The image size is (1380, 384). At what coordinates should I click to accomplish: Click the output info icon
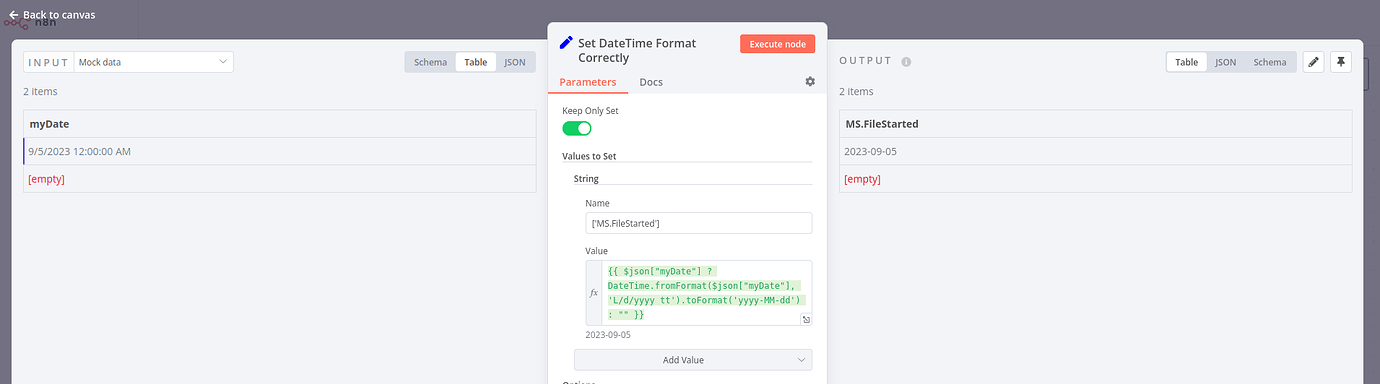(x=906, y=62)
